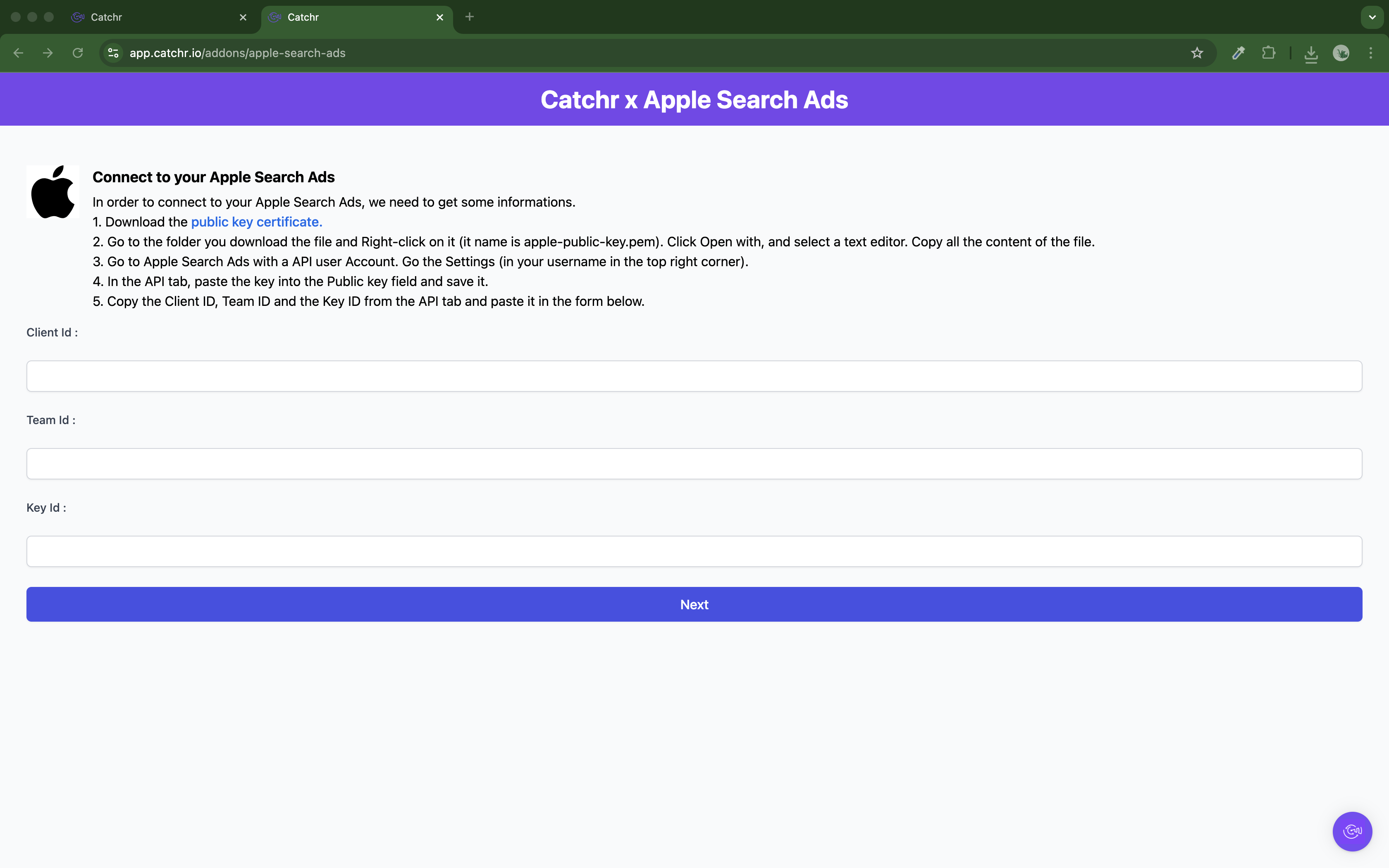
Task: Click the 'Catchr x Apple Search Ads' title
Action: click(694, 99)
